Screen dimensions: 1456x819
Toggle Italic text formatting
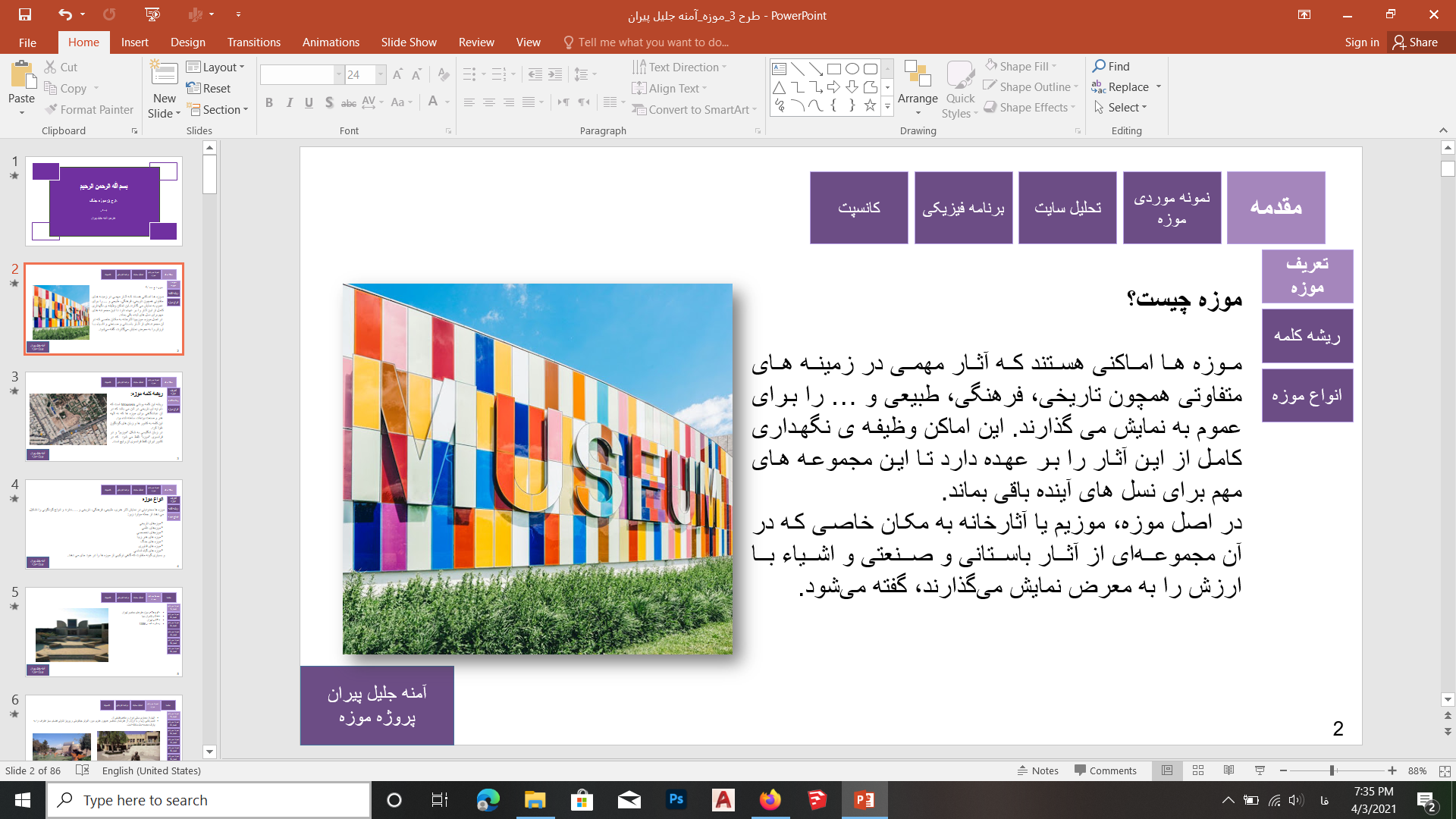click(289, 102)
